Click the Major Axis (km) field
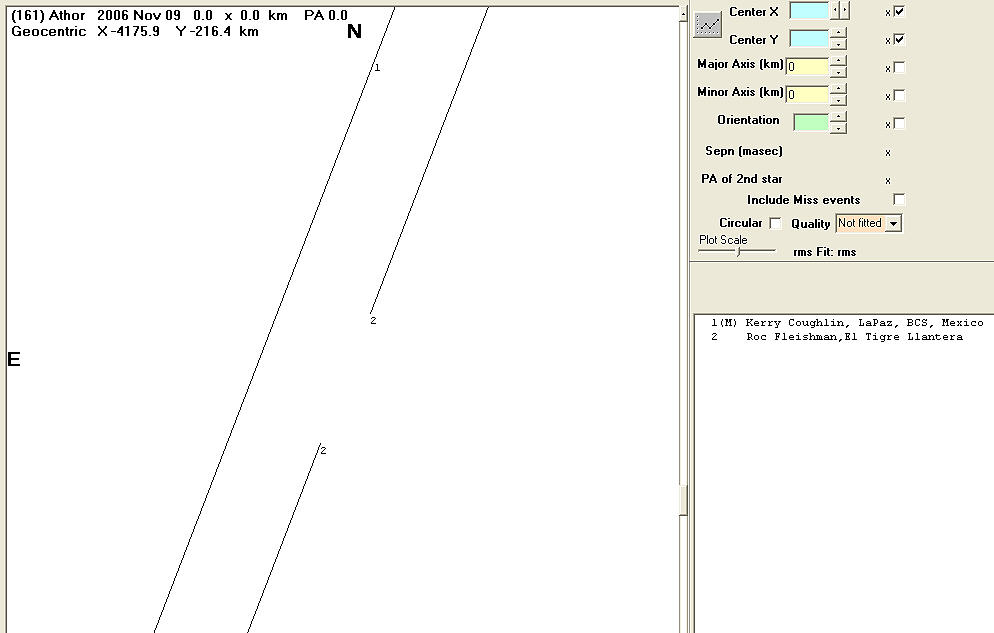The width and height of the screenshot is (994, 633). pos(807,67)
